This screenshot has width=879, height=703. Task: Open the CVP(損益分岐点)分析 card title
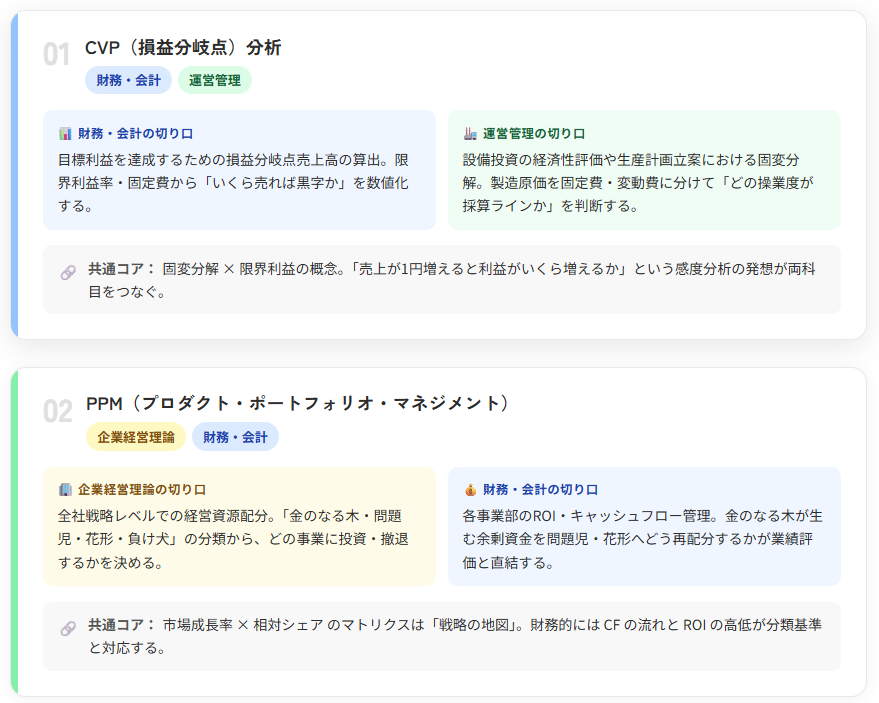point(183,47)
